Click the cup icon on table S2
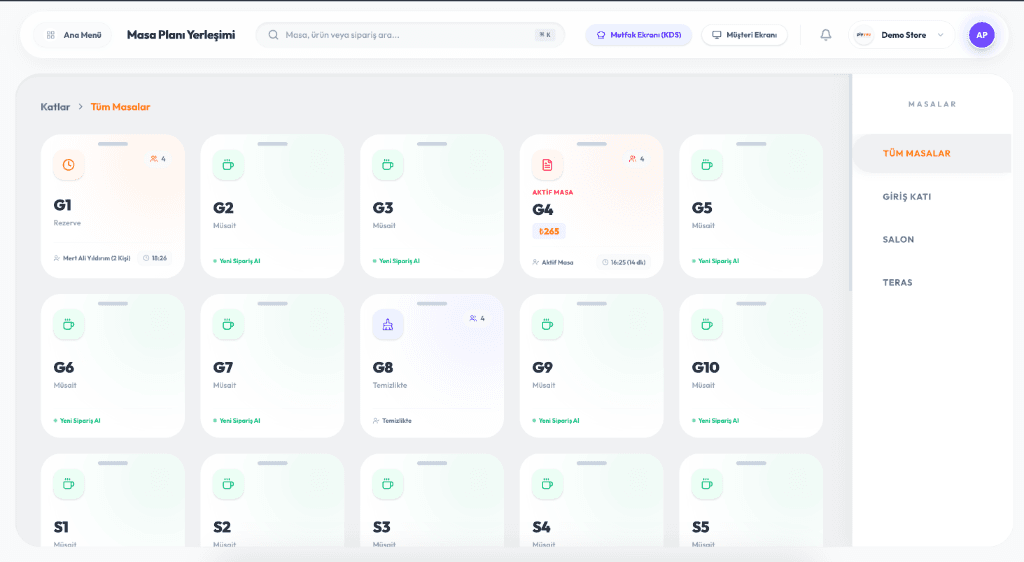This screenshot has height=562, width=1024. (x=228, y=484)
